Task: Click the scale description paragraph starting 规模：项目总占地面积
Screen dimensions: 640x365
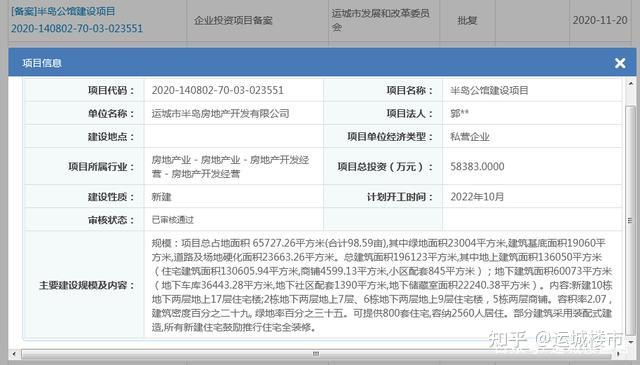Action: coord(382,285)
